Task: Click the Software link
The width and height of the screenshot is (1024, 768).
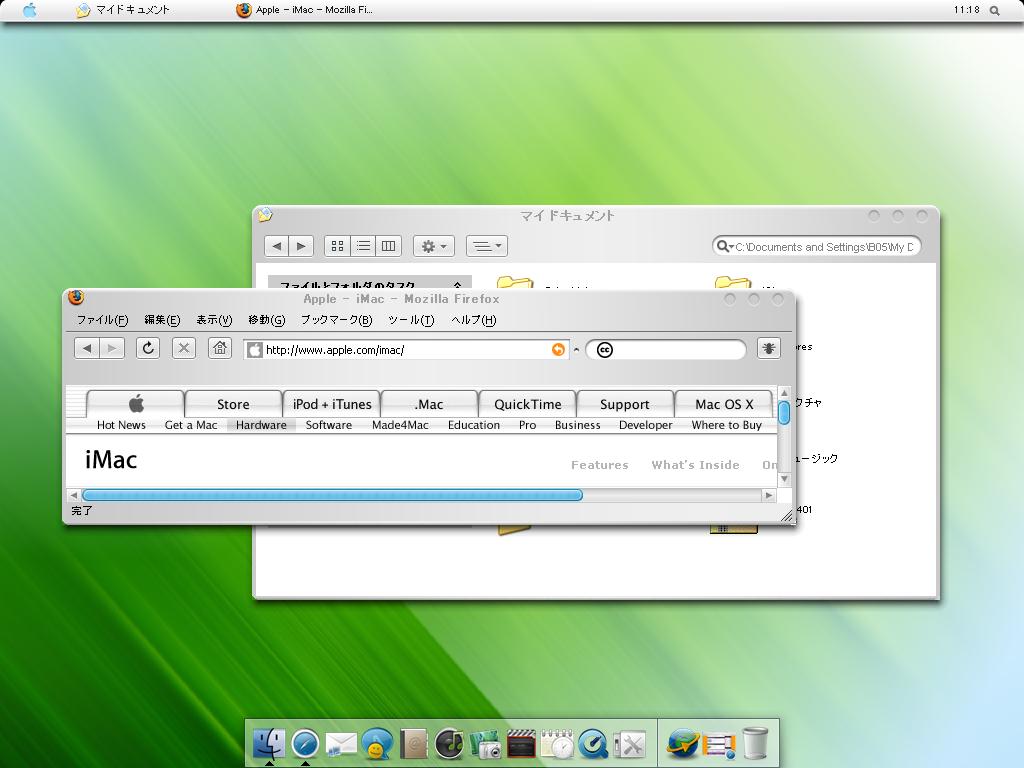Action: point(328,425)
